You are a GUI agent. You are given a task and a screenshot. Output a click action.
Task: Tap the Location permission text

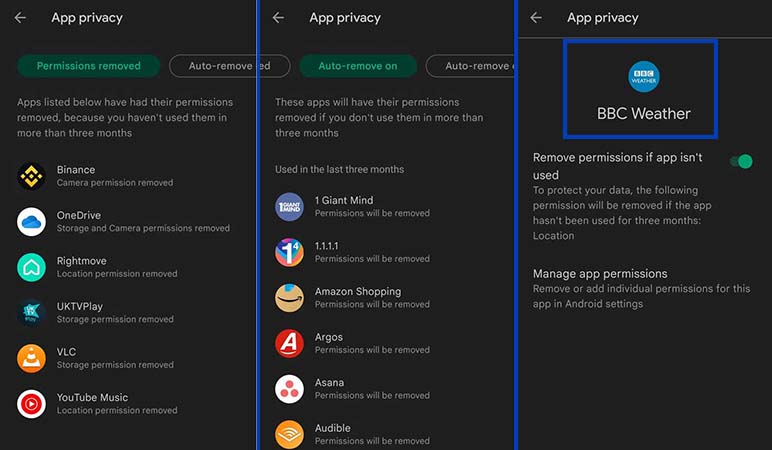[553, 236]
